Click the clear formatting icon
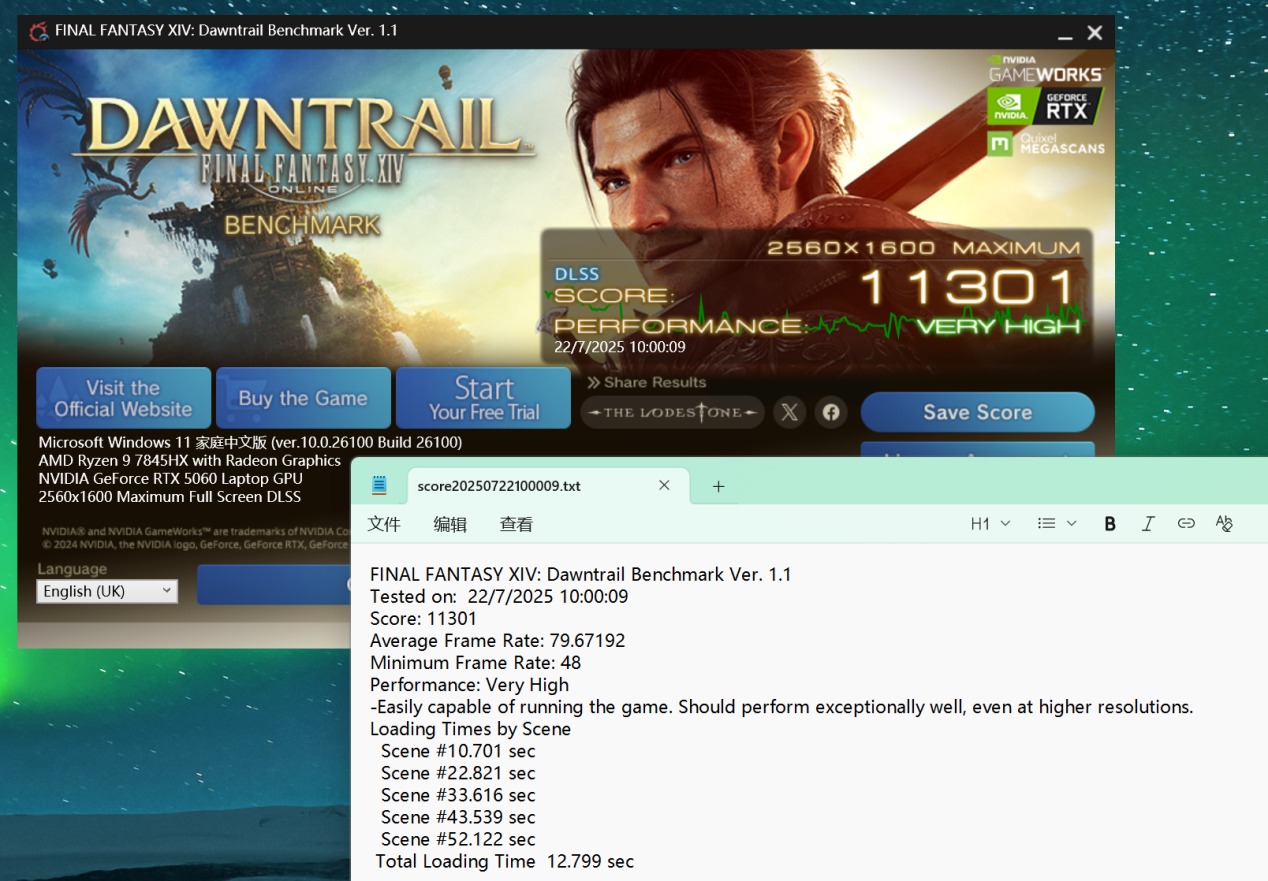This screenshot has width=1268, height=881. click(x=1224, y=523)
